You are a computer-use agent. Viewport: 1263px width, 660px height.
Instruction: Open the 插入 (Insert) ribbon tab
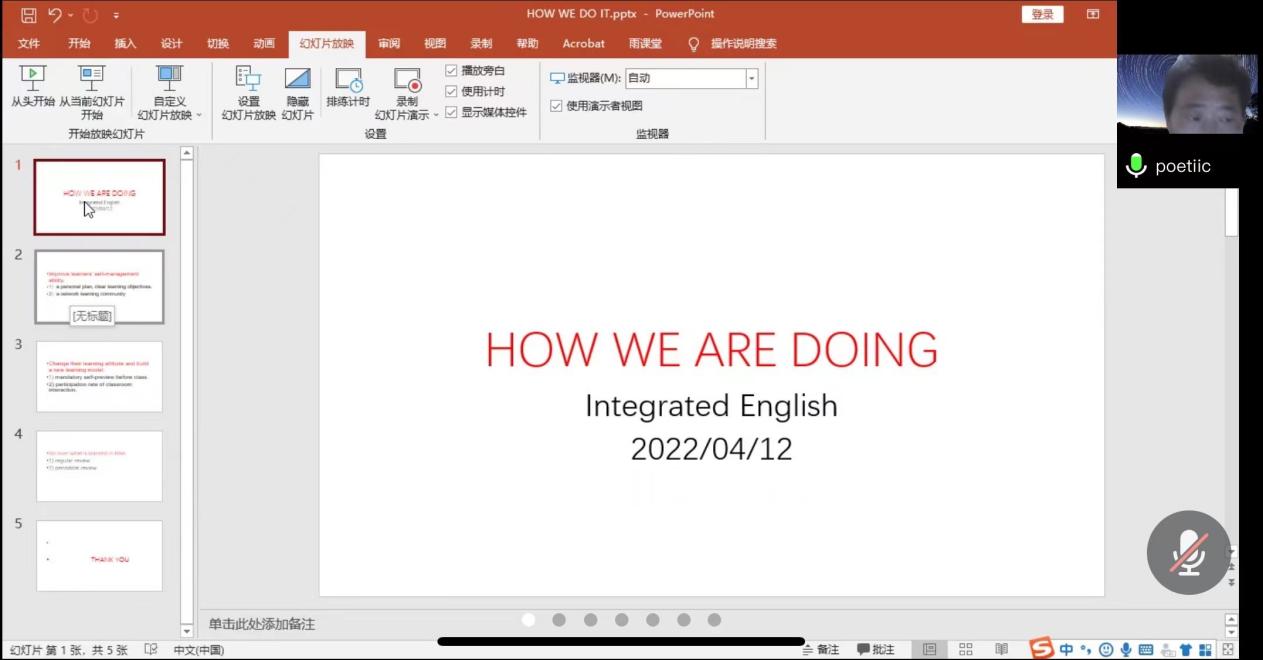tap(125, 44)
